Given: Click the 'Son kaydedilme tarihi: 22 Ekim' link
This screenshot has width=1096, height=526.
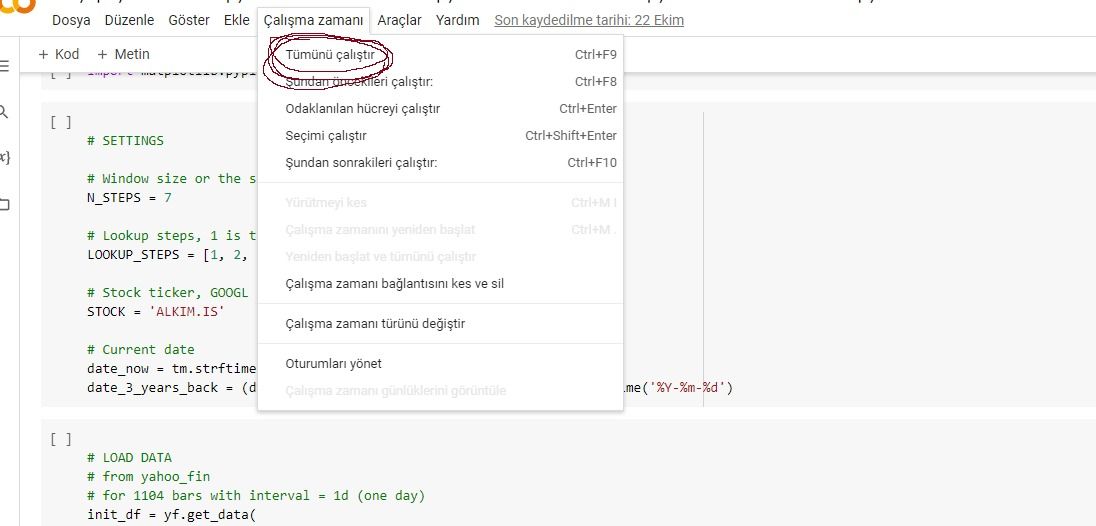Looking at the screenshot, I should click(589, 20).
